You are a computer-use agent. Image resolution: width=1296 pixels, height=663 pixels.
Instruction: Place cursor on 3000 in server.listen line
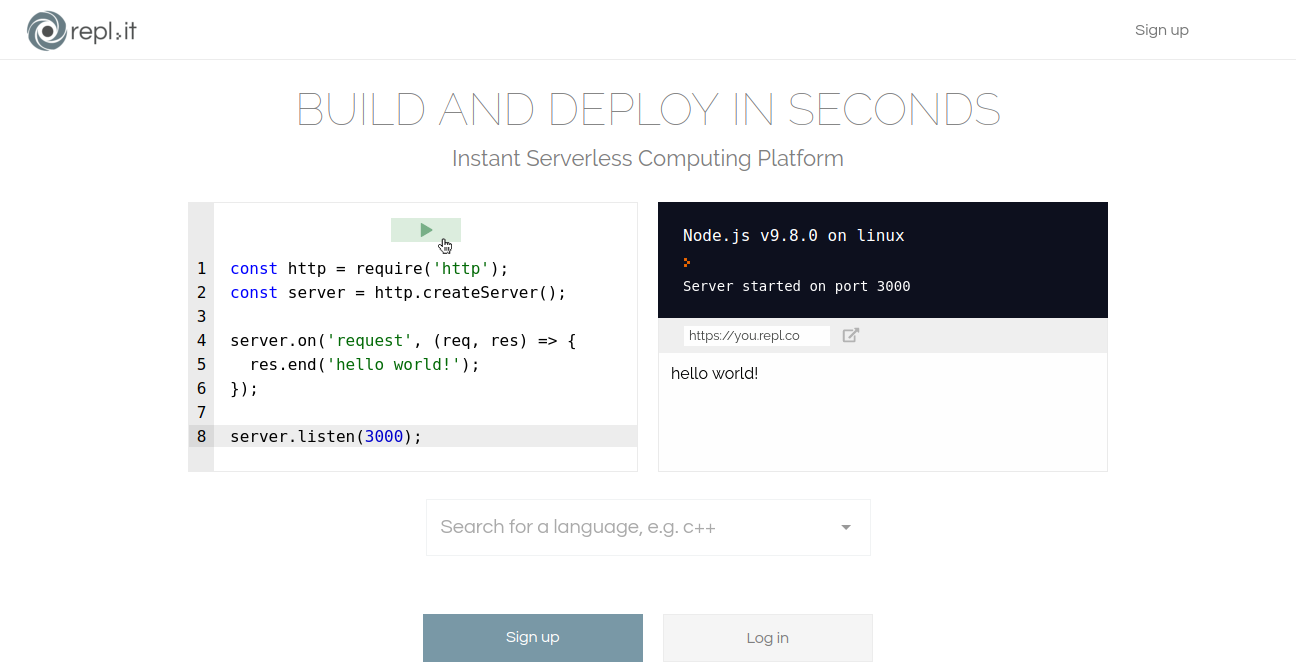pos(384,436)
